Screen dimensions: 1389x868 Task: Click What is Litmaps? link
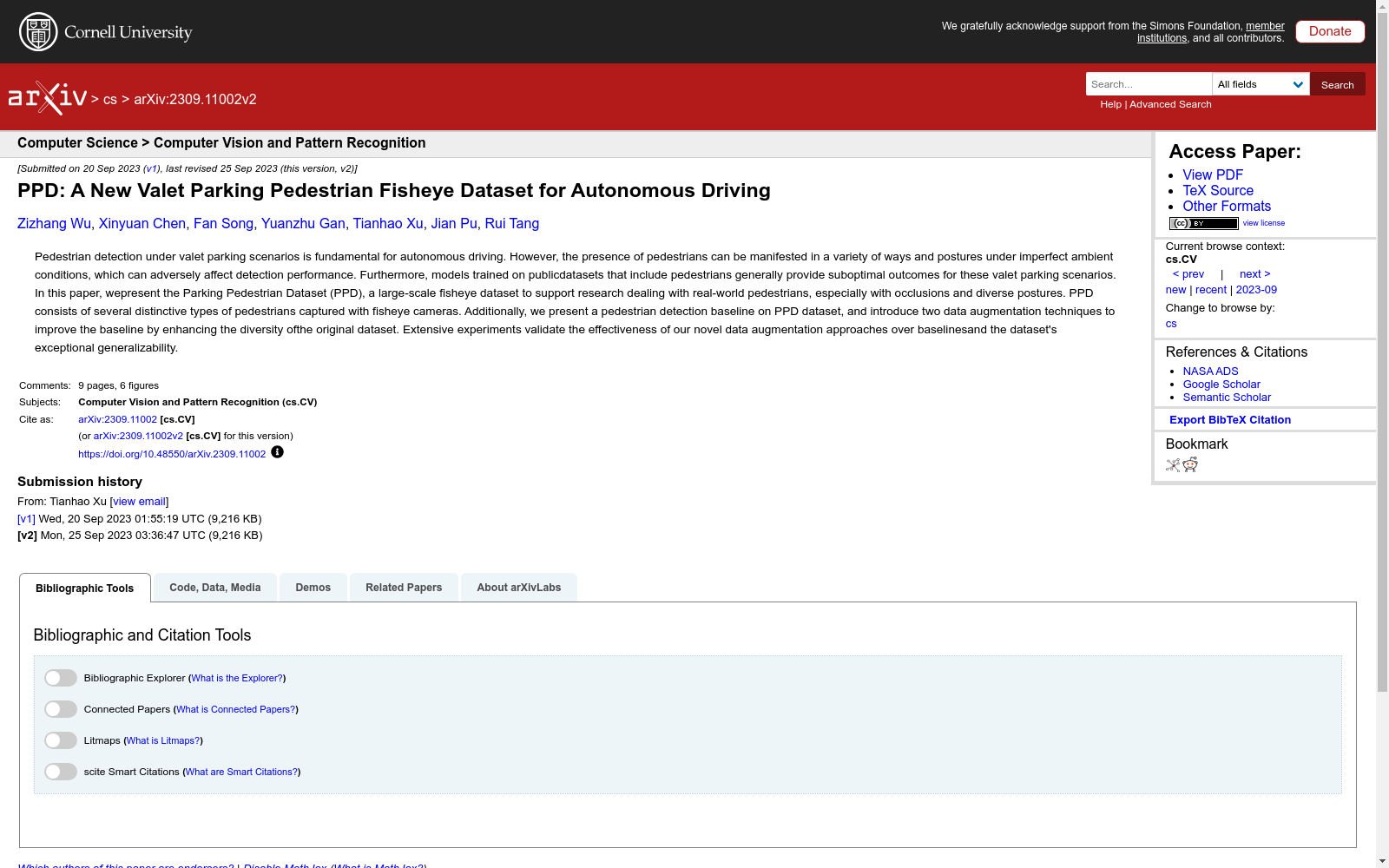coord(163,740)
